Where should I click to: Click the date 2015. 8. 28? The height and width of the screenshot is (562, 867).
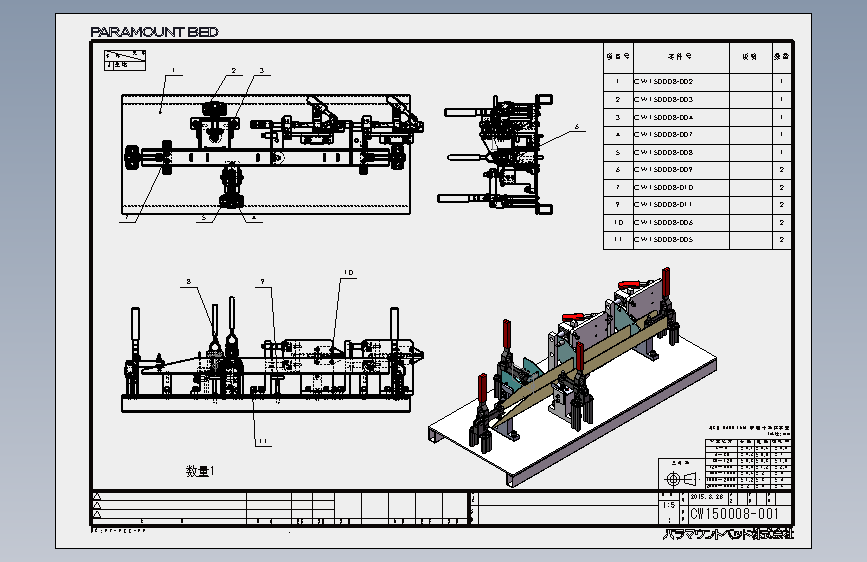tap(707, 497)
